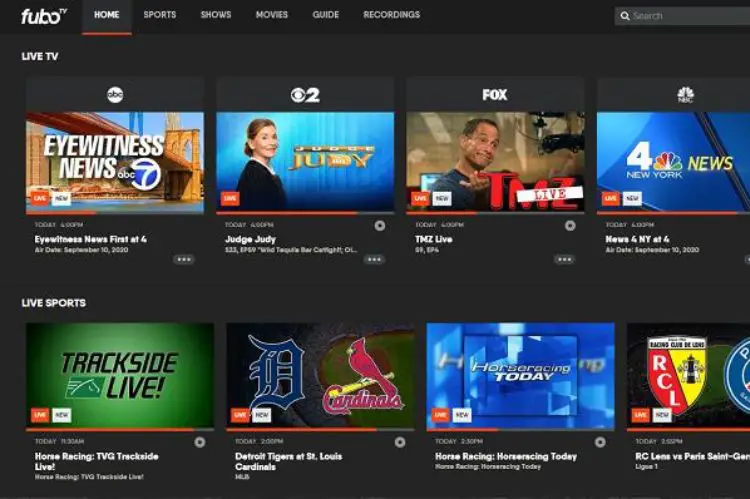750x499 pixels.
Task: Click LIVE badge on TMZ Live
Action: click(x=420, y=198)
